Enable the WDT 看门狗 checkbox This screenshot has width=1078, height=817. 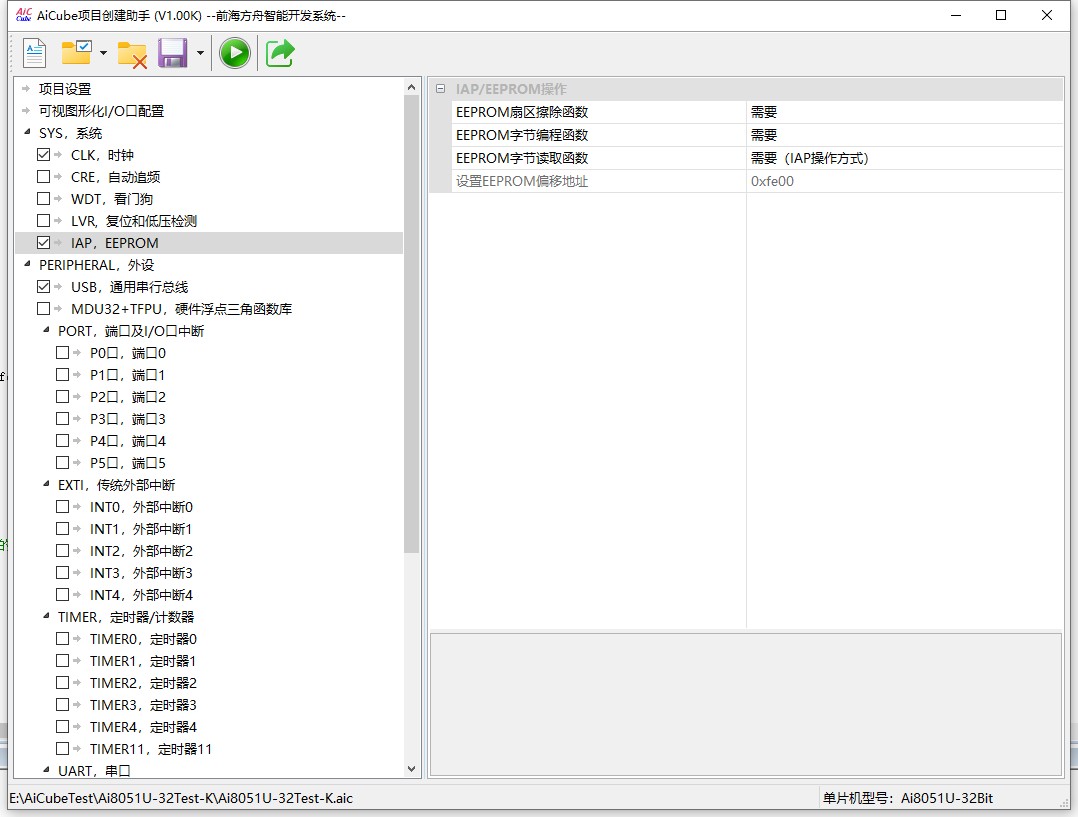click(x=43, y=199)
